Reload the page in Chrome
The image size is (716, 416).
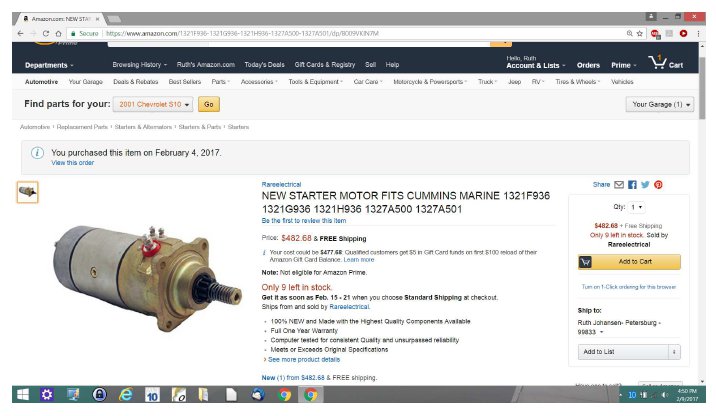46,33
